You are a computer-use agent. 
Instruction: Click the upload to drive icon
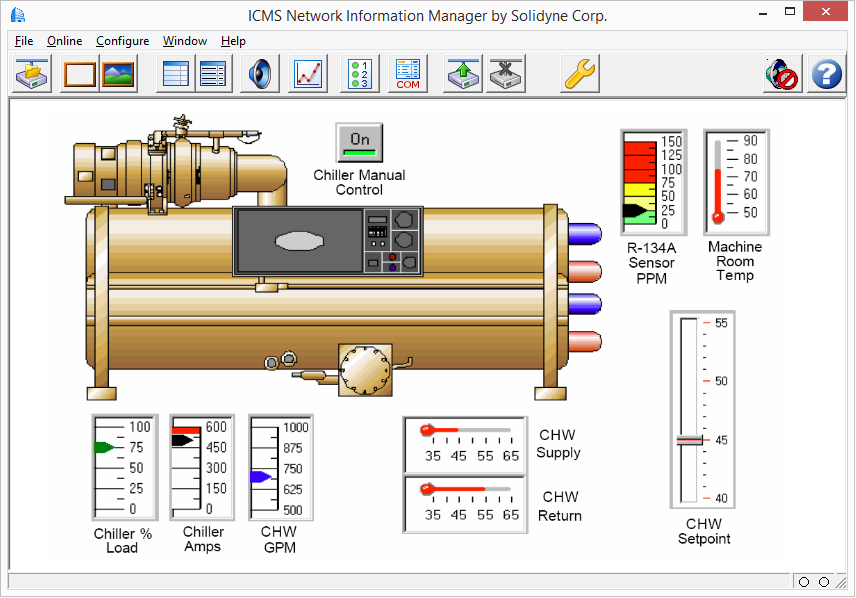tap(462, 73)
